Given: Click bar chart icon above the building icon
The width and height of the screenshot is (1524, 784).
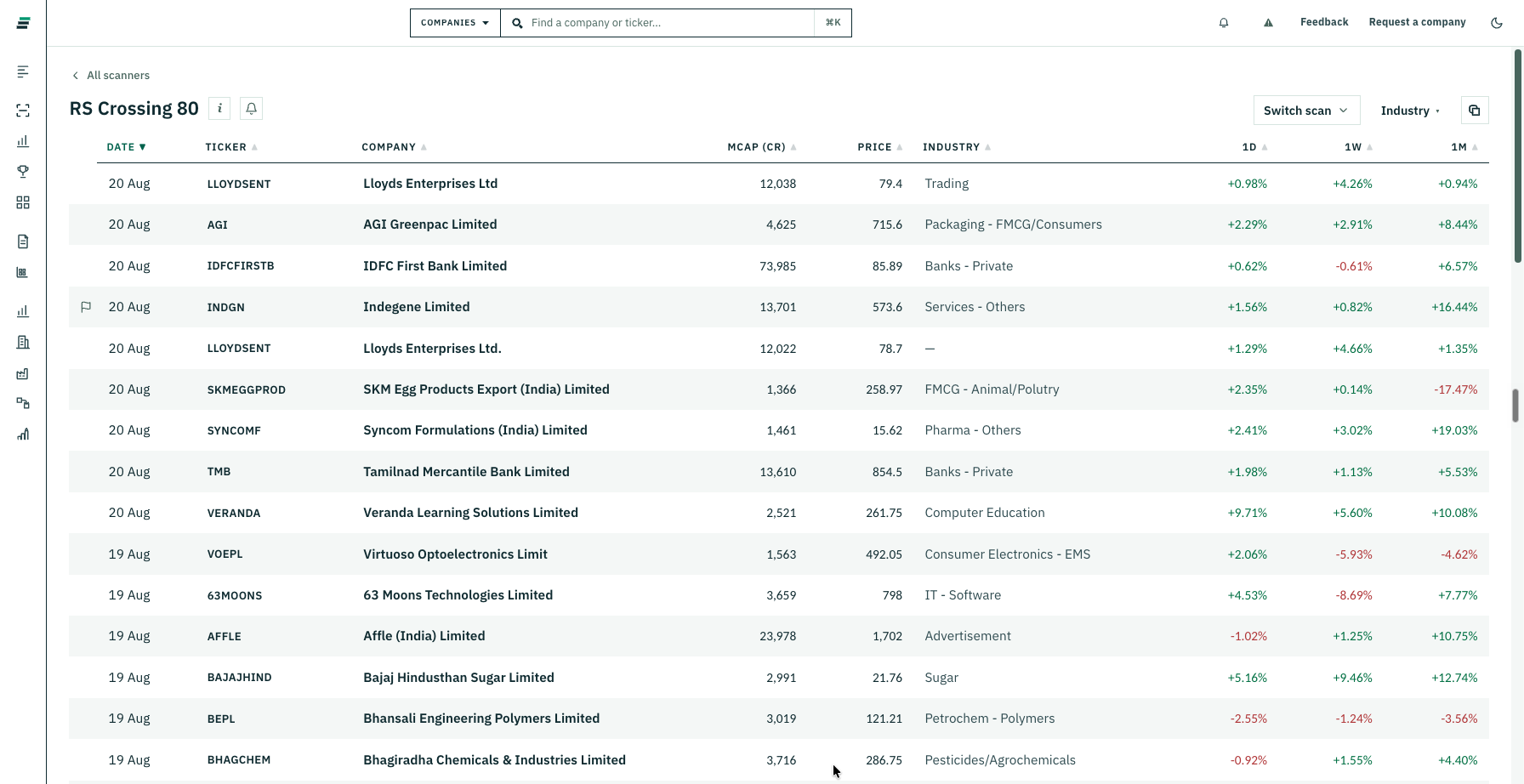Looking at the screenshot, I should click(23, 311).
